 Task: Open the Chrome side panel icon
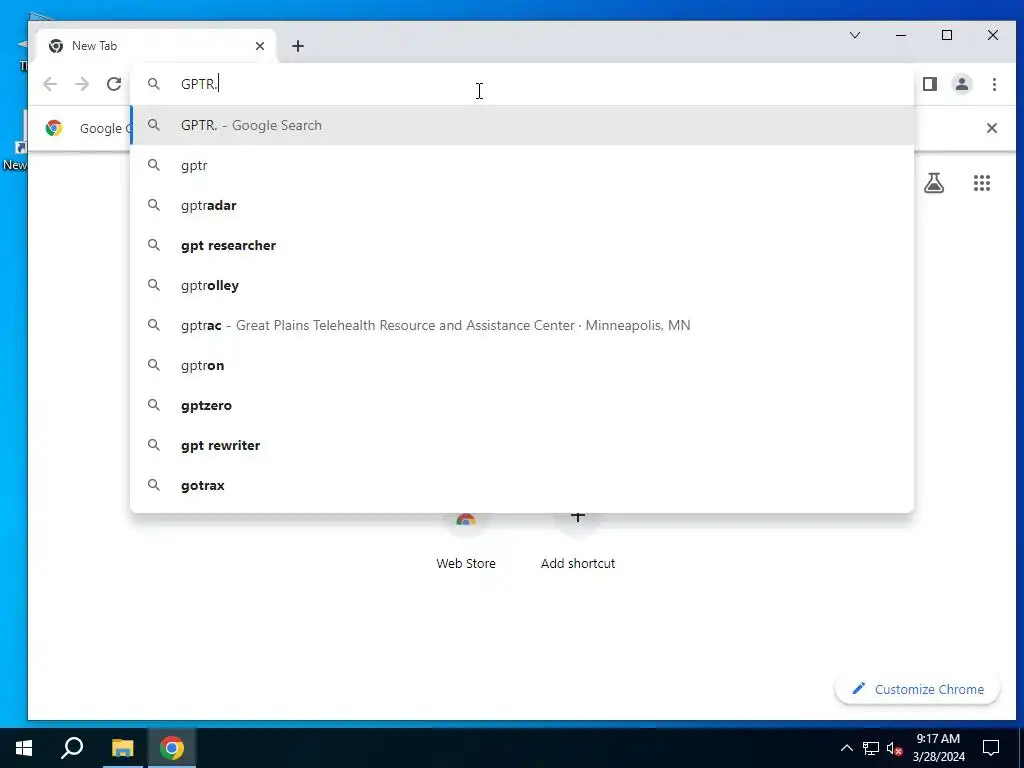930,84
